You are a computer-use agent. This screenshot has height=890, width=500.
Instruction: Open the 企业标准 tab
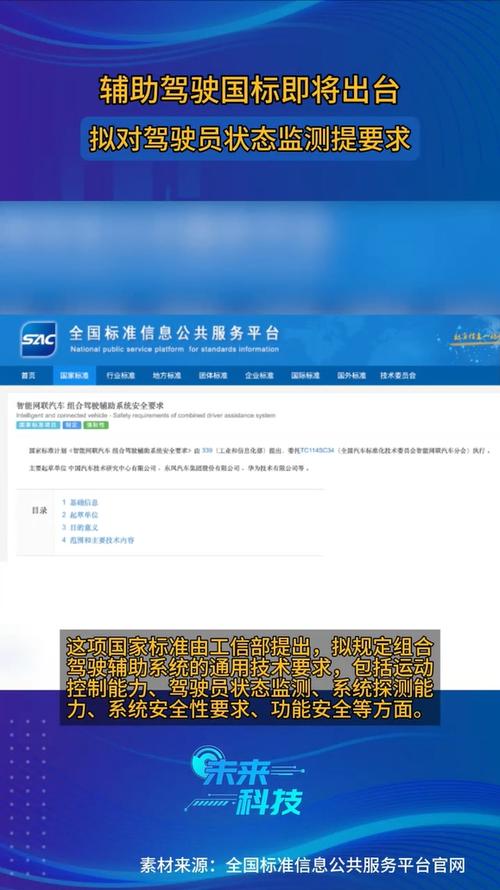click(x=259, y=376)
